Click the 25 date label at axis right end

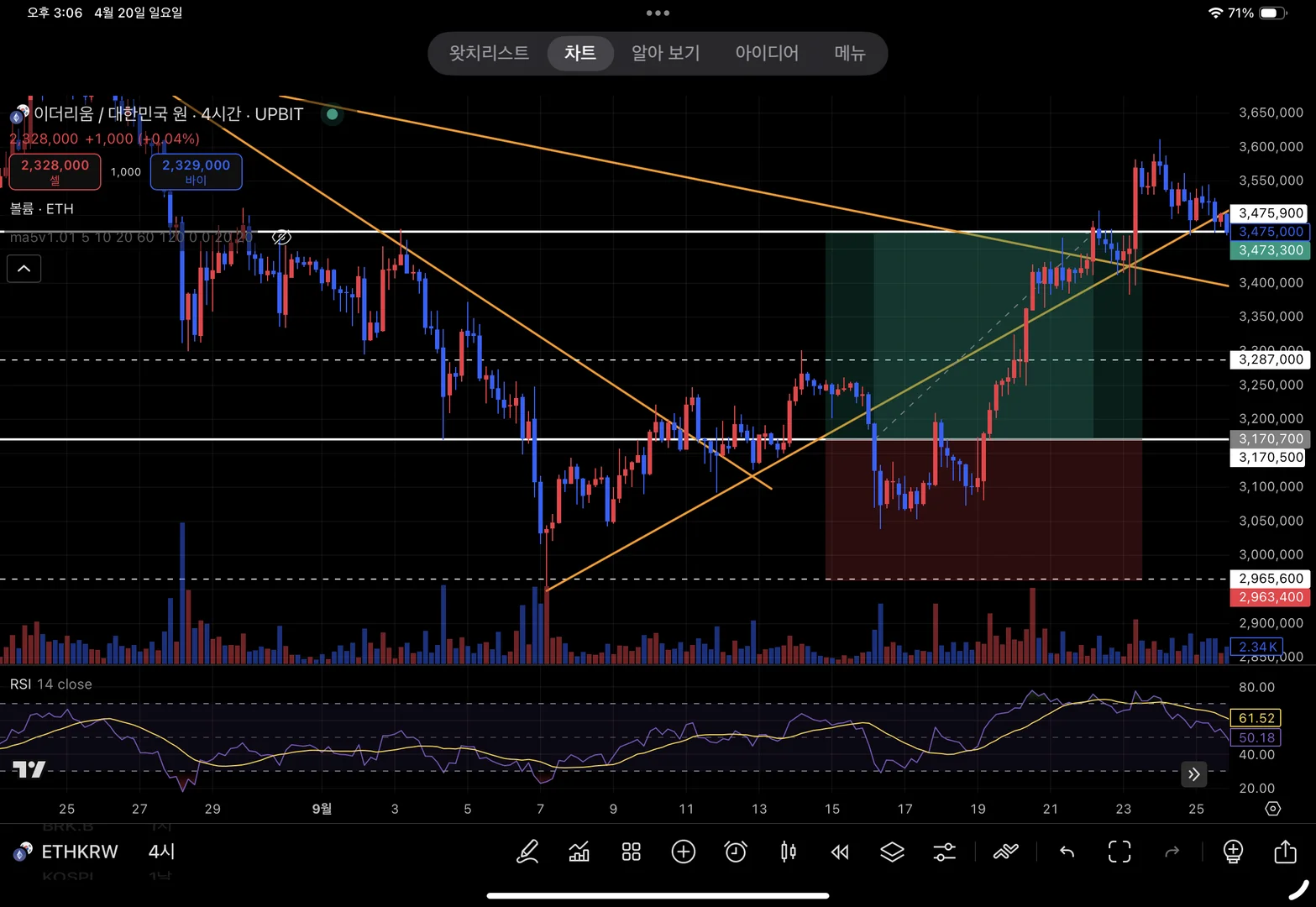1196,809
